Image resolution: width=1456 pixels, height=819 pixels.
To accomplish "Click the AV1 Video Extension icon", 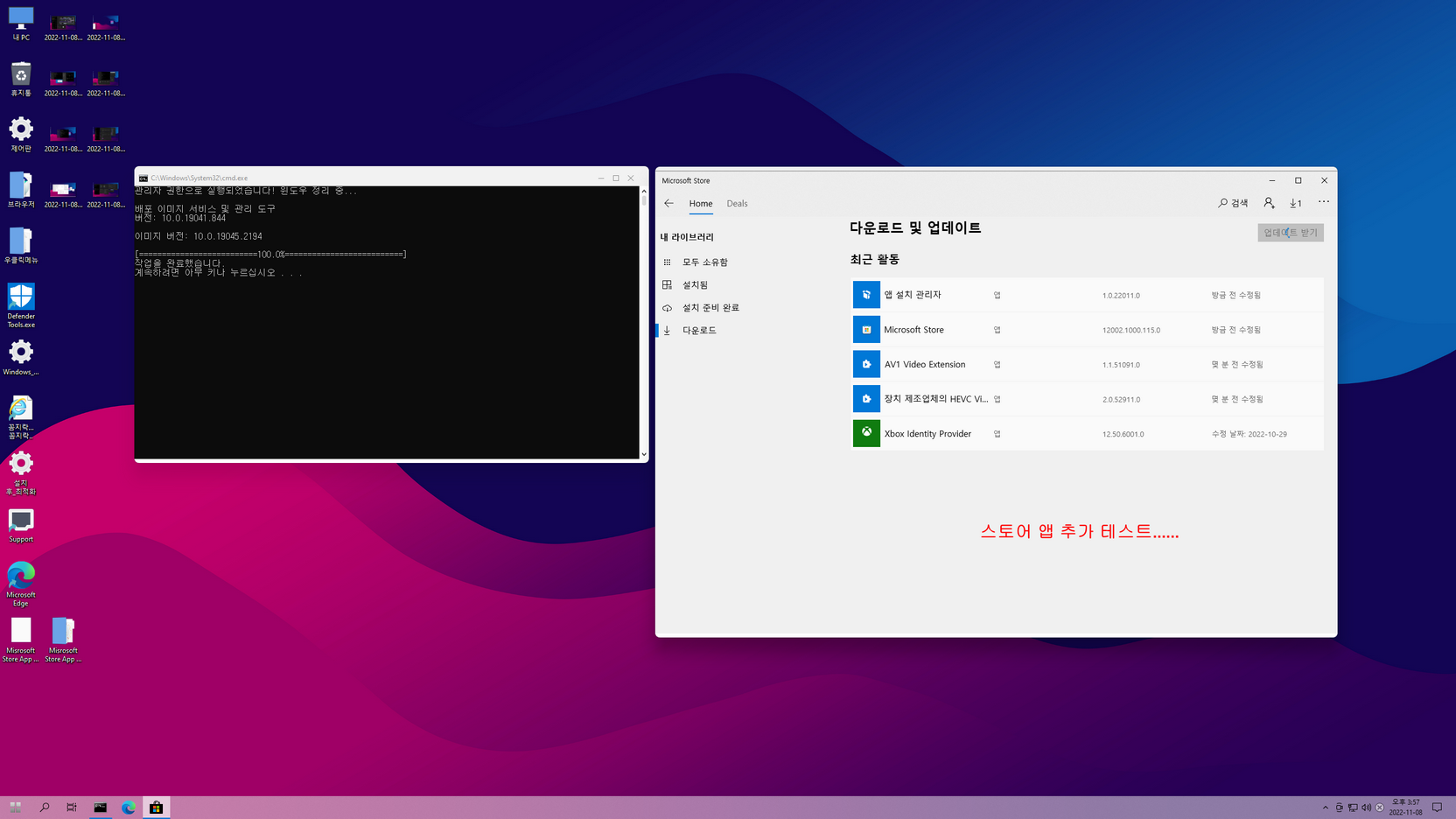I will [866, 364].
